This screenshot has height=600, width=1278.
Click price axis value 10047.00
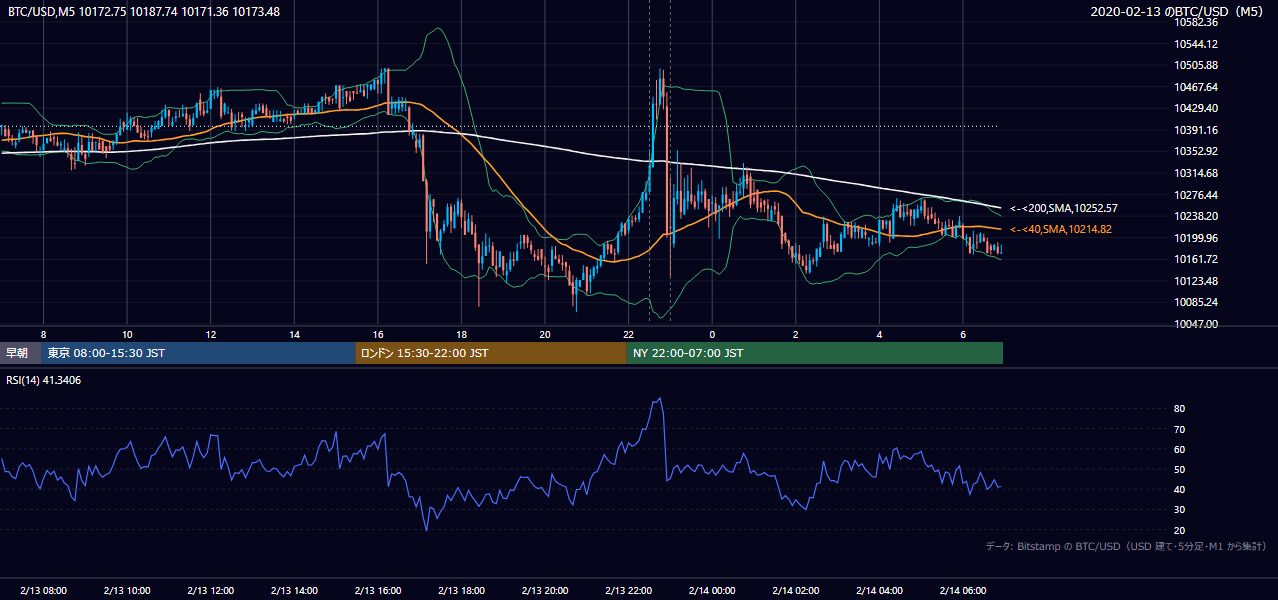(1197, 324)
